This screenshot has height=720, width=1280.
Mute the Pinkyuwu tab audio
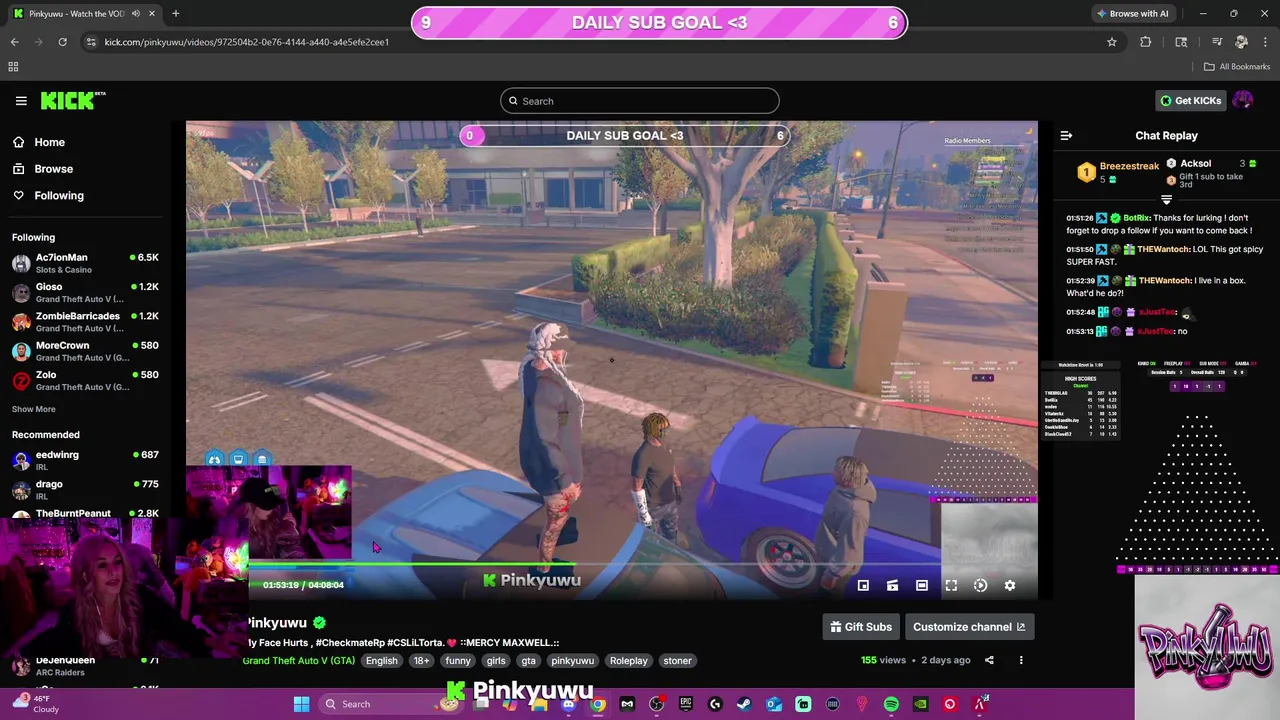click(136, 14)
